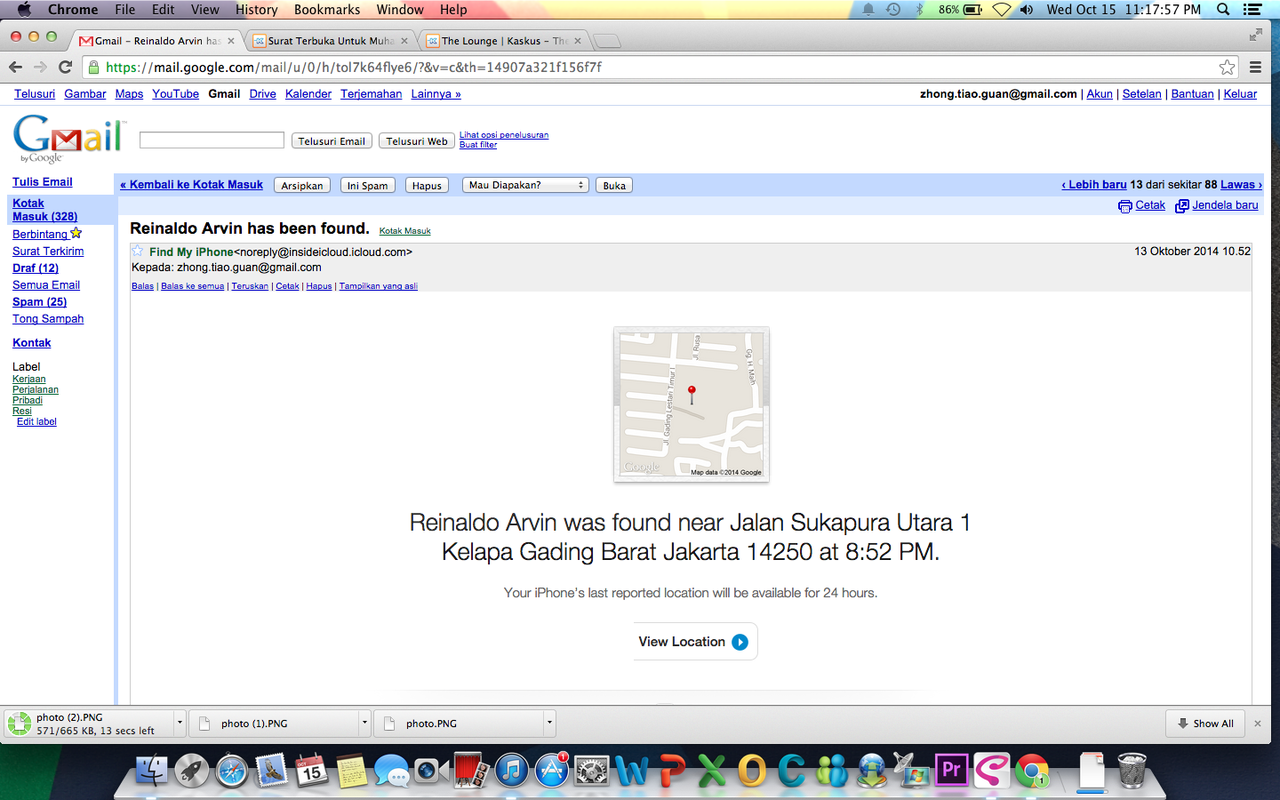Click the Telusuri Email button
This screenshot has height=800, width=1280.
coord(332,141)
